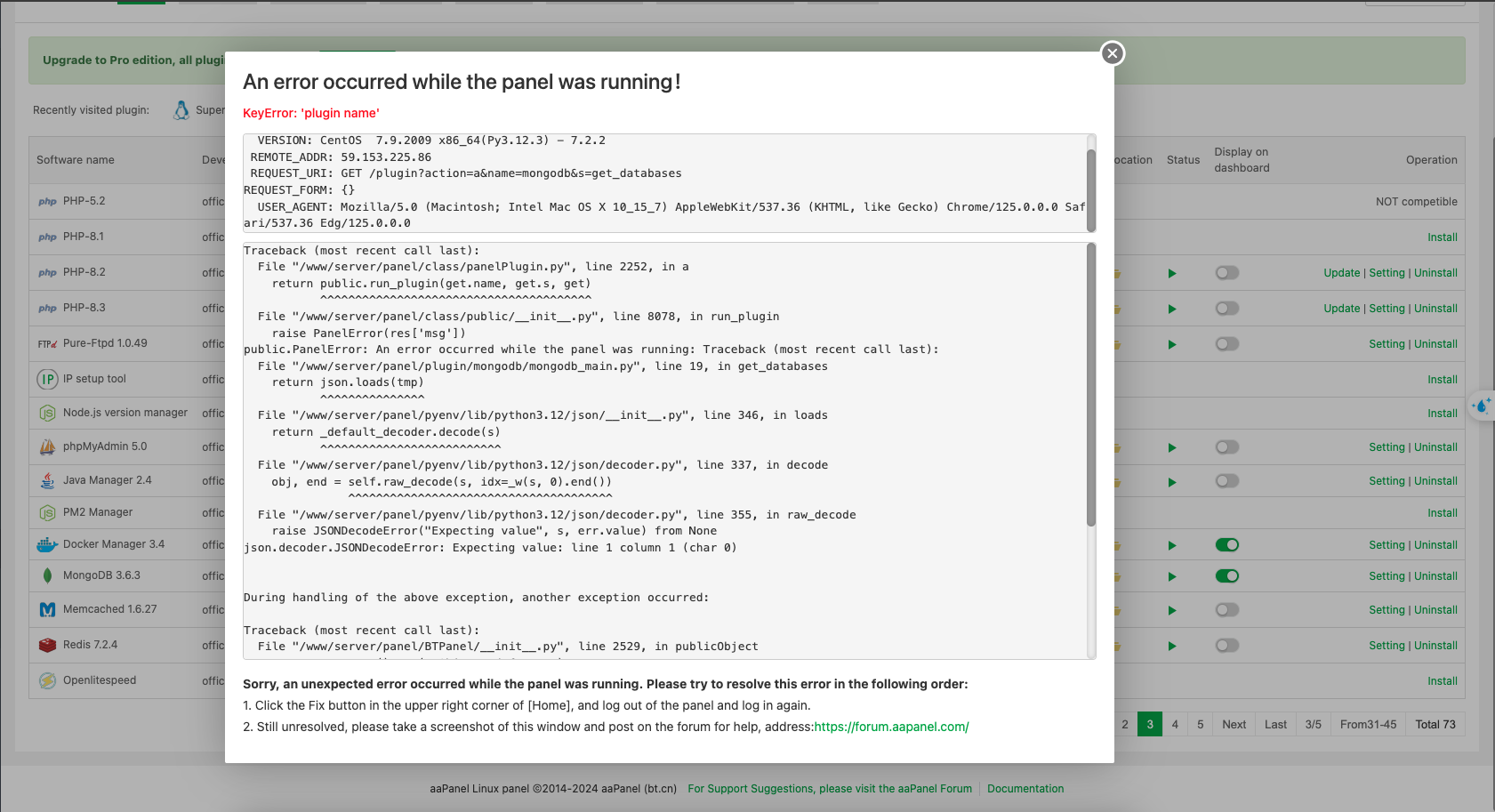The height and width of the screenshot is (812, 1495).
Task: Open Setting for MongoDB
Action: [1386, 576]
